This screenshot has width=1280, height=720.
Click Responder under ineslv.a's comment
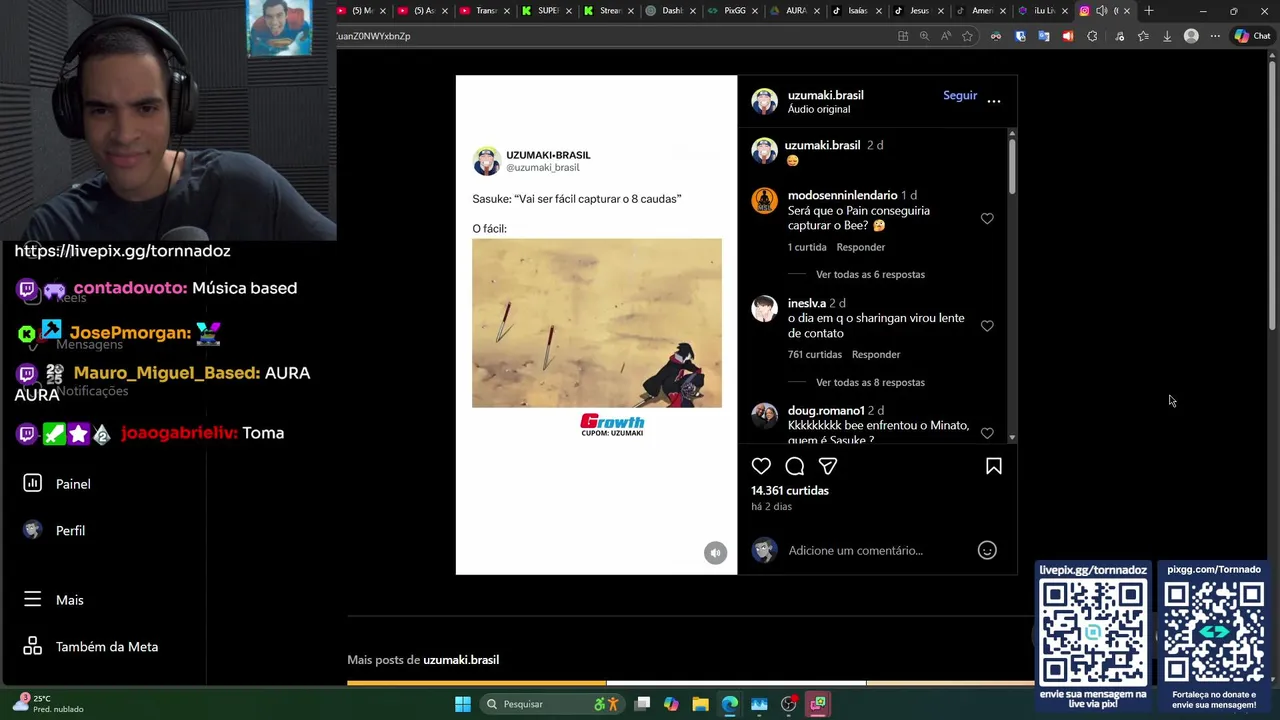coord(876,355)
